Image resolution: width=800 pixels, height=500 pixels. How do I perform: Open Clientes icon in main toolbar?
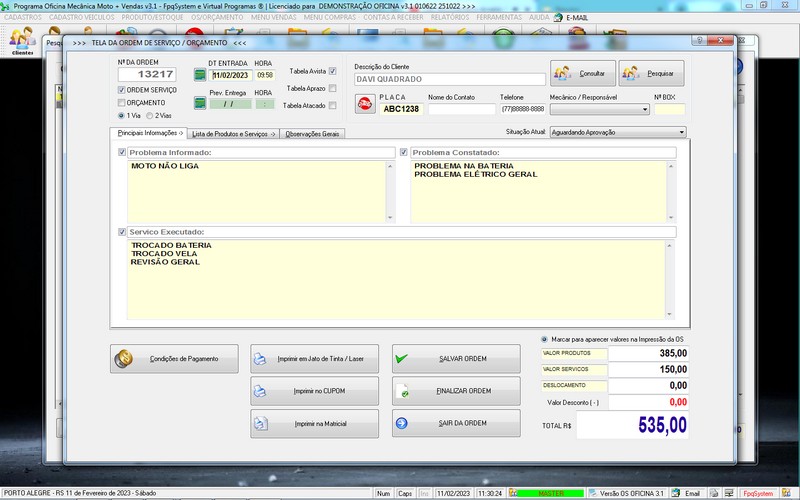[22, 41]
